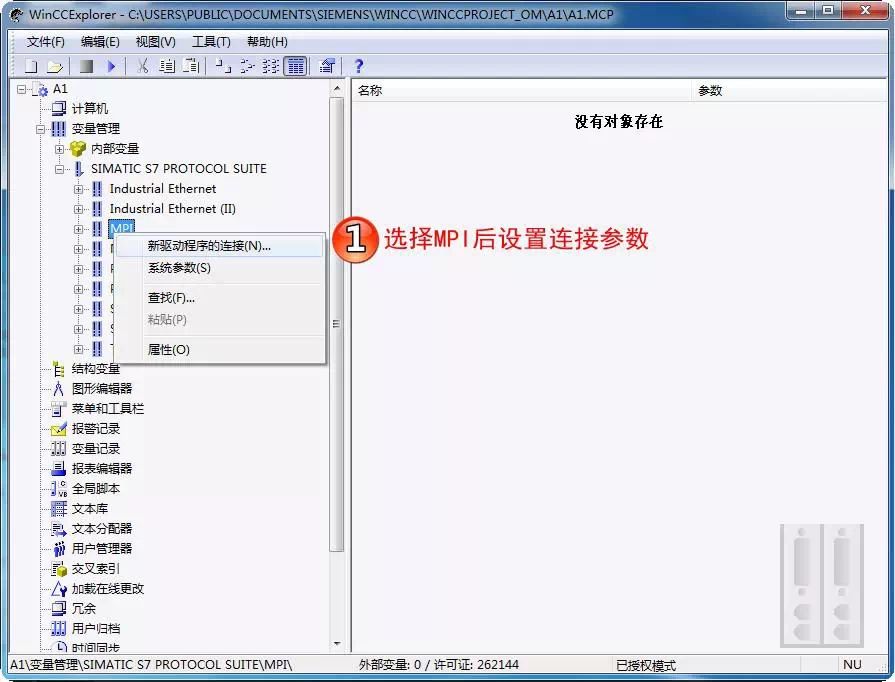Expand the MPI channel unit node

point(78,229)
